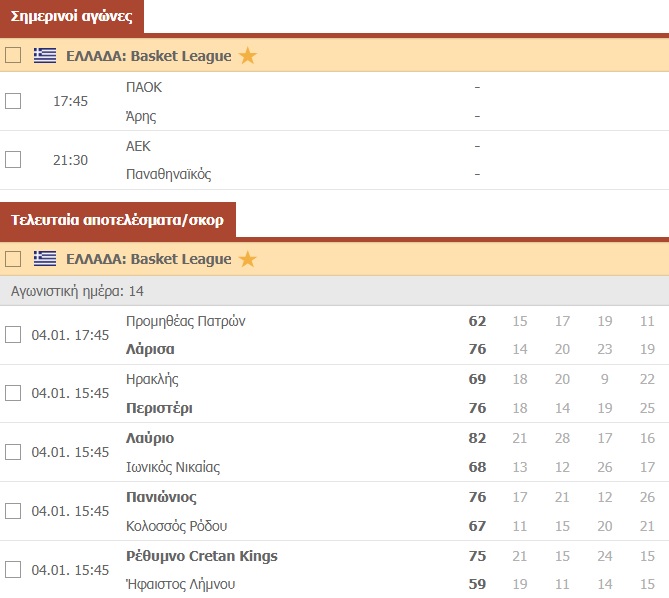Screen dimensions: 669x598
Task: Click date 04.01. 15:45 of Ρέθυμνο match
Action: [x=70, y=570]
